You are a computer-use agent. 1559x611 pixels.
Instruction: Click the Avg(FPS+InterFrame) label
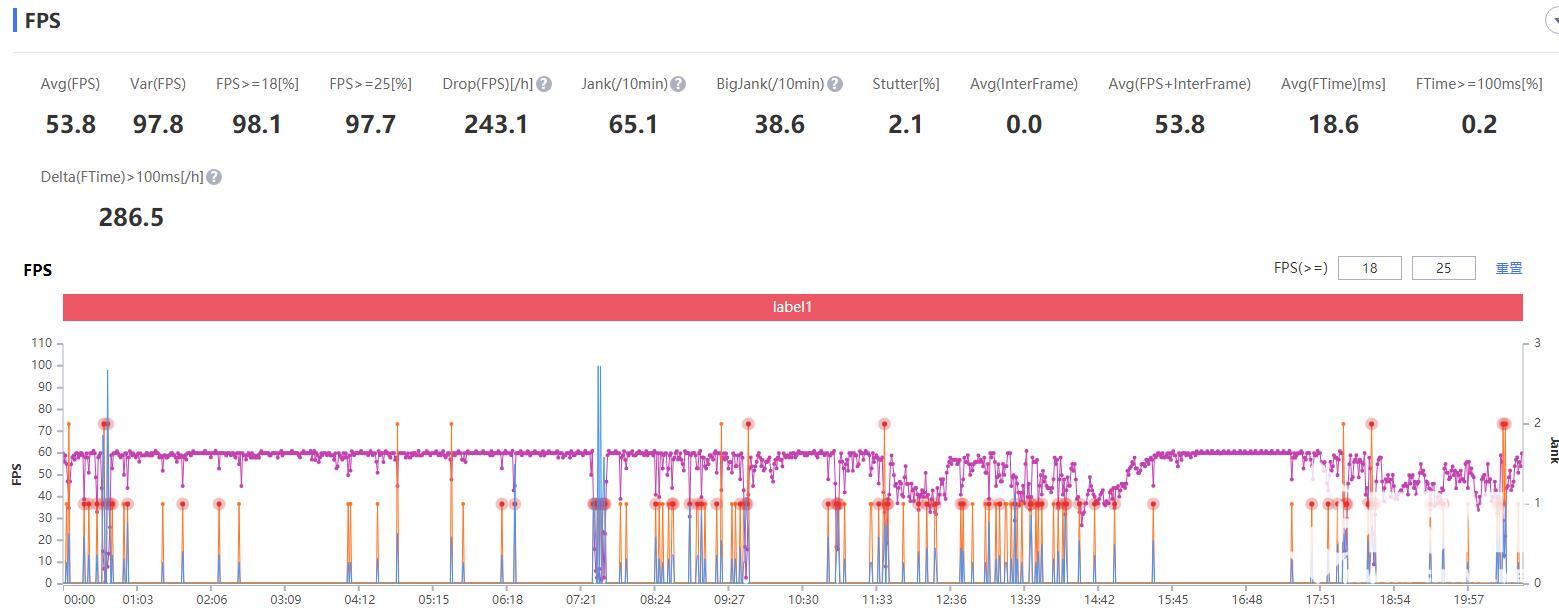click(1180, 84)
